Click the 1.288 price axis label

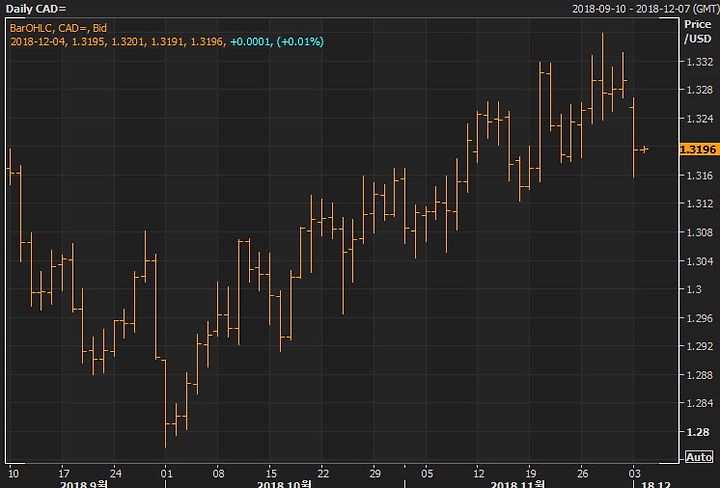click(700, 375)
